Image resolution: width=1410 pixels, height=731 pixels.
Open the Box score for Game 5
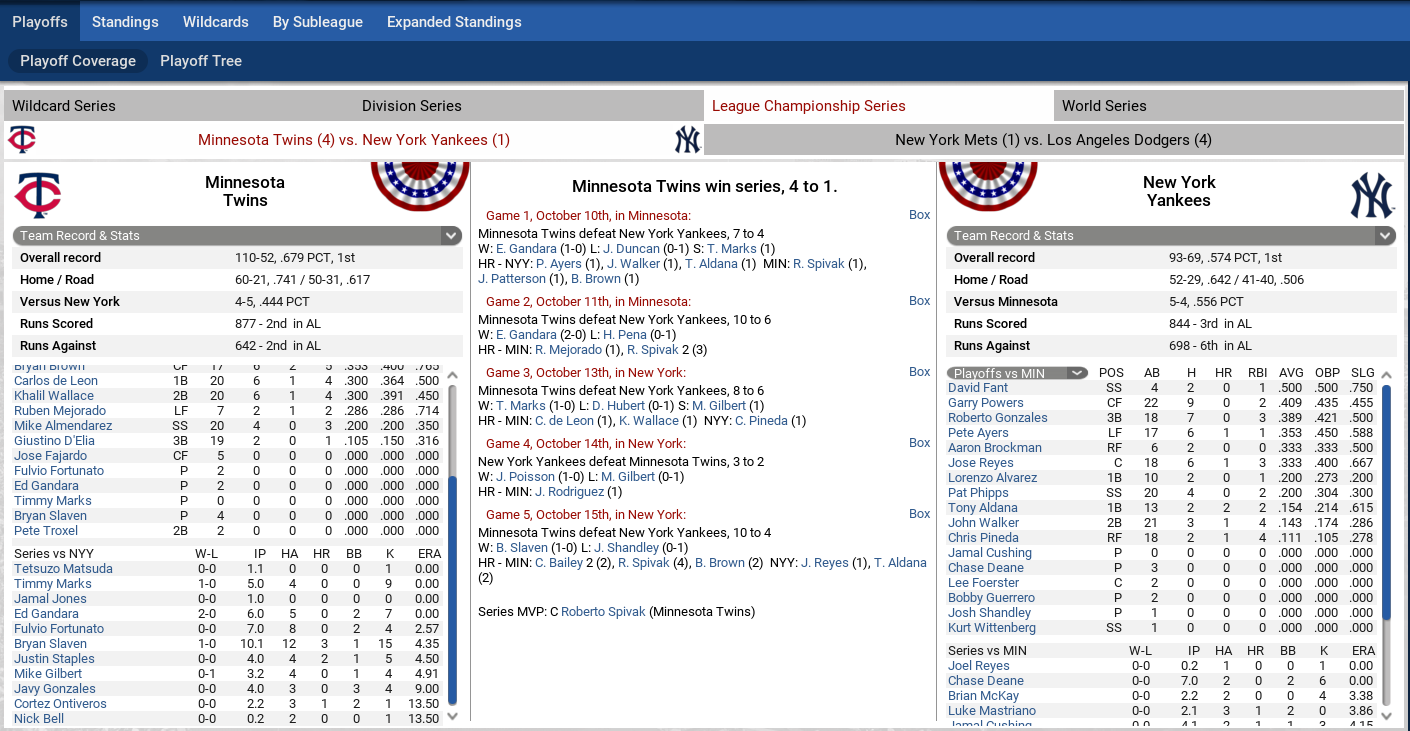pos(919,514)
